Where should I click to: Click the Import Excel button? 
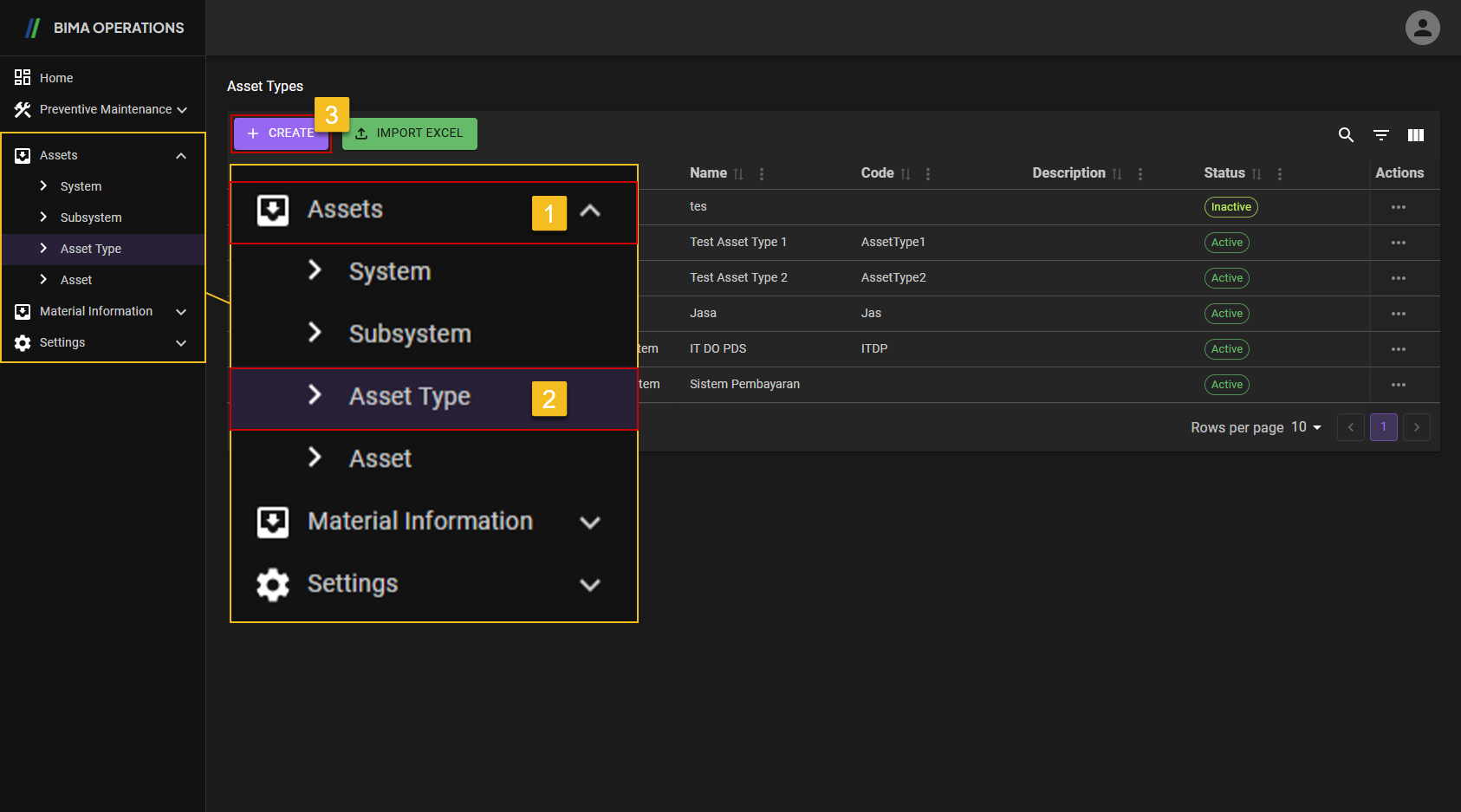pyautogui.click(x=409, y=133)
